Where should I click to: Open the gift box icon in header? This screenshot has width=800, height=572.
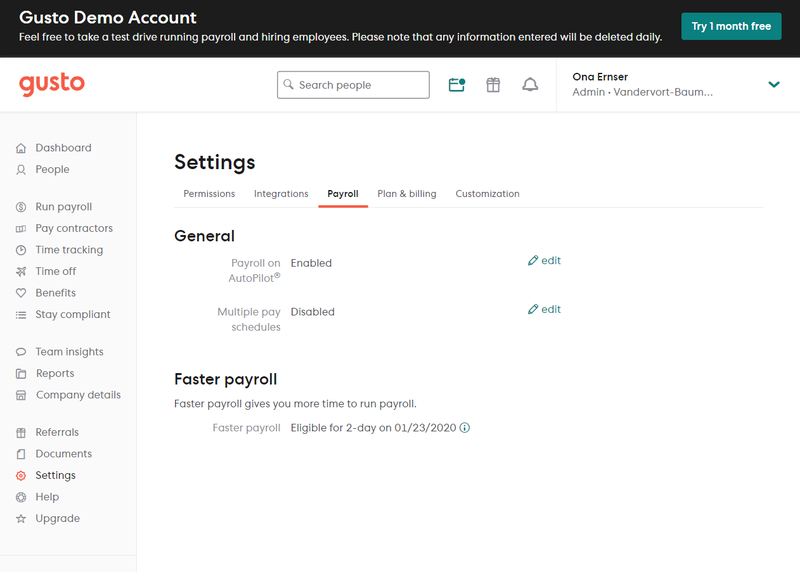coord(493,85)
